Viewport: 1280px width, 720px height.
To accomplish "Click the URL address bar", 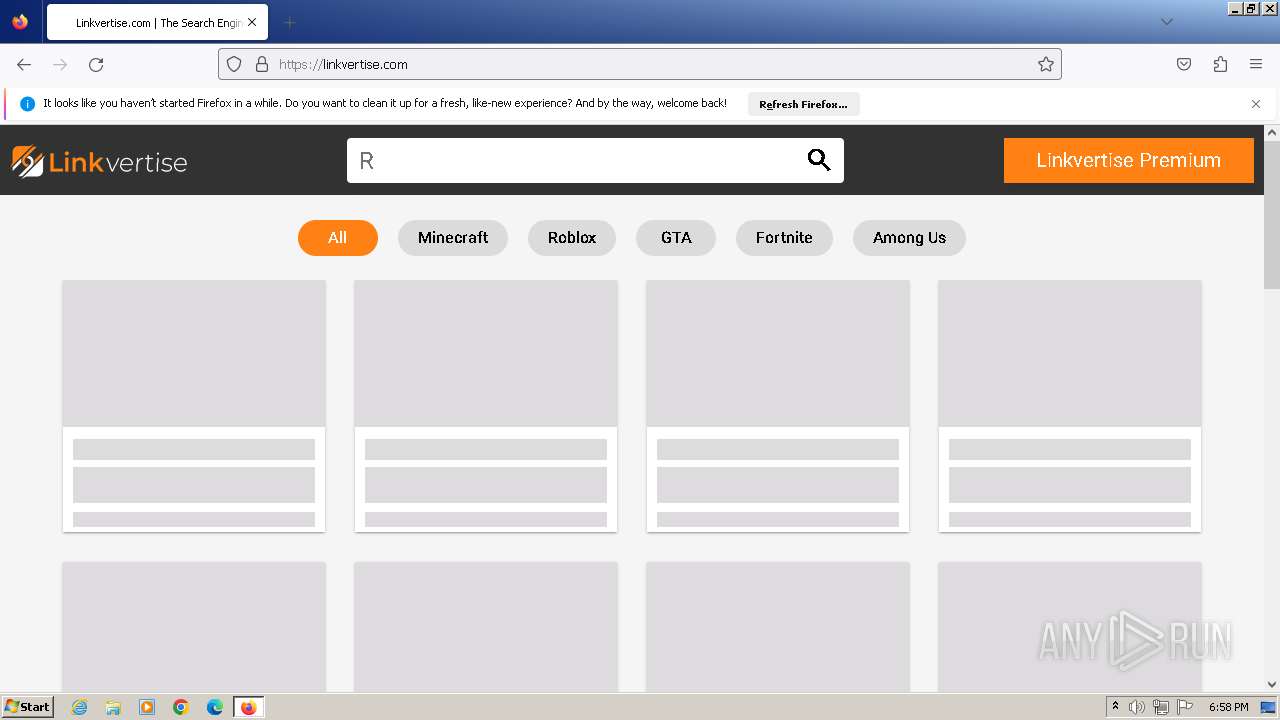I will [640, 64].
